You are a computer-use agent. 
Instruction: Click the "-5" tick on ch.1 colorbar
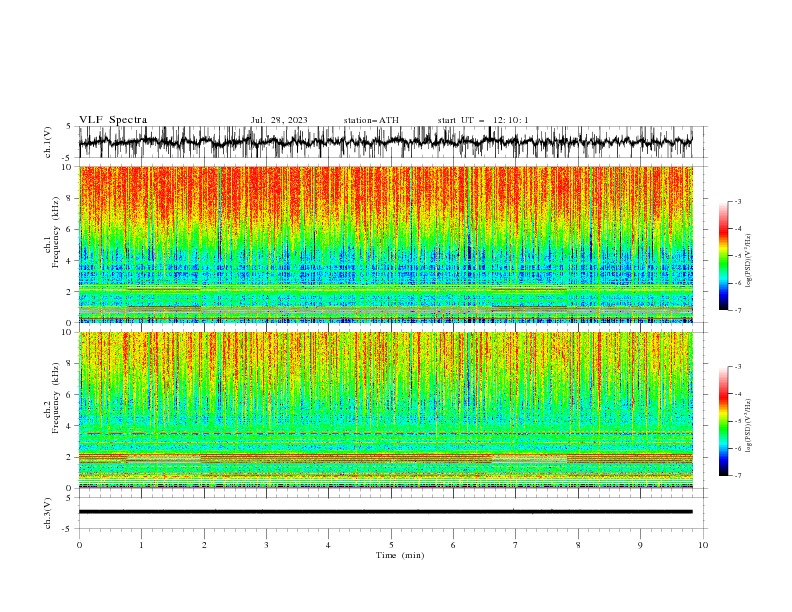pyautogui.click(x=737, y=256)
